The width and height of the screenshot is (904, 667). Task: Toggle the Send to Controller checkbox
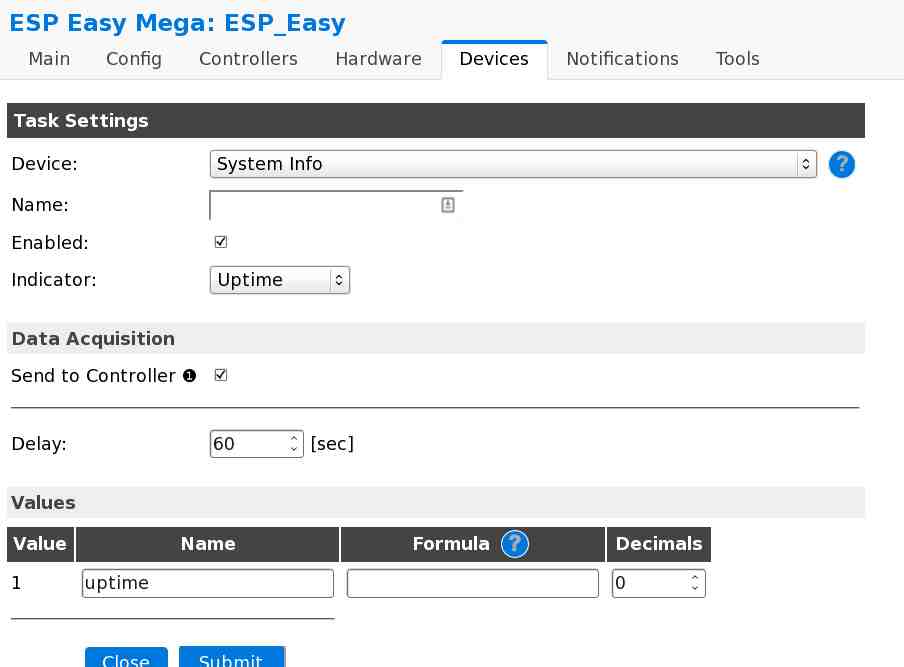pos(220,375)
